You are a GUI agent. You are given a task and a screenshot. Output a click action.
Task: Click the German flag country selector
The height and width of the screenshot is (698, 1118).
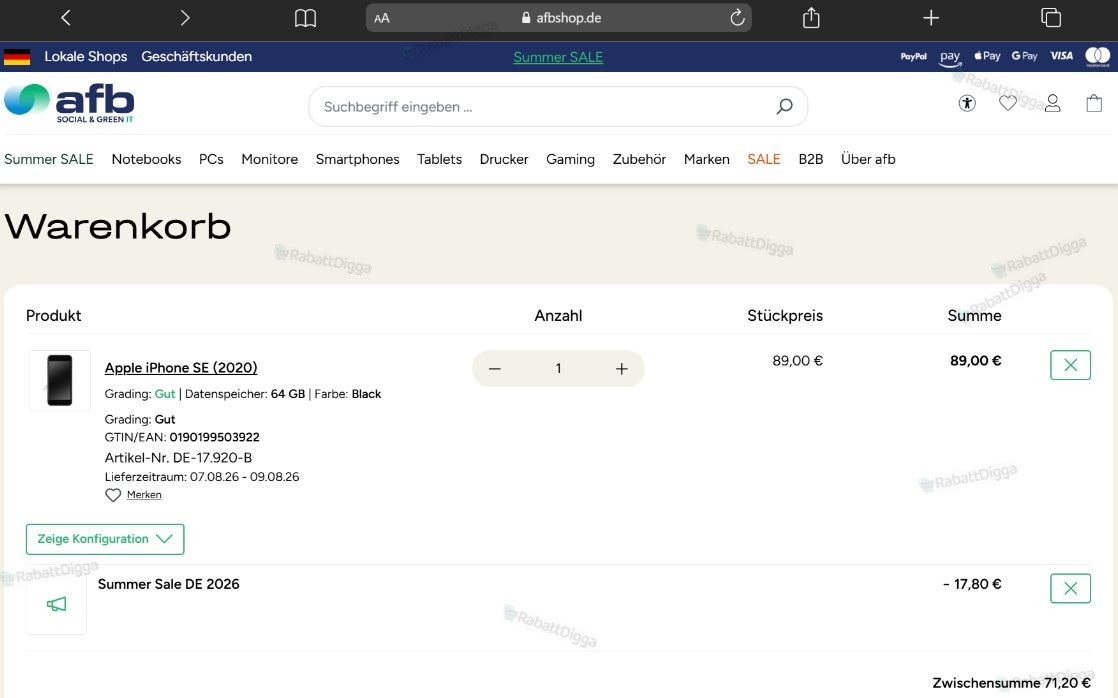click(x=17, y=57)
